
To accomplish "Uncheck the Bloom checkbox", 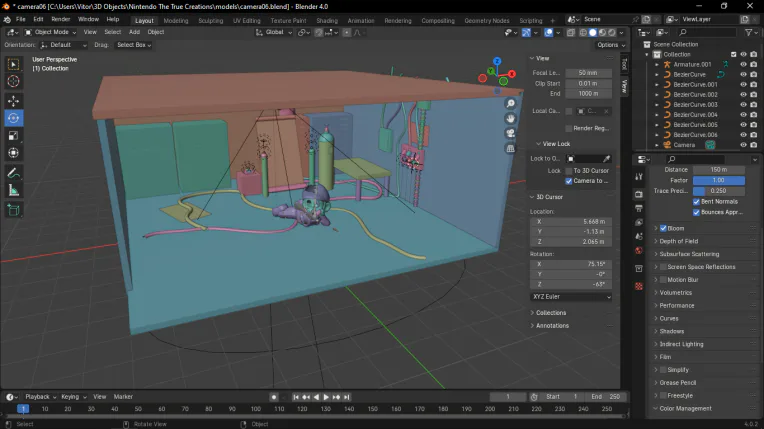I will [663, 228].
